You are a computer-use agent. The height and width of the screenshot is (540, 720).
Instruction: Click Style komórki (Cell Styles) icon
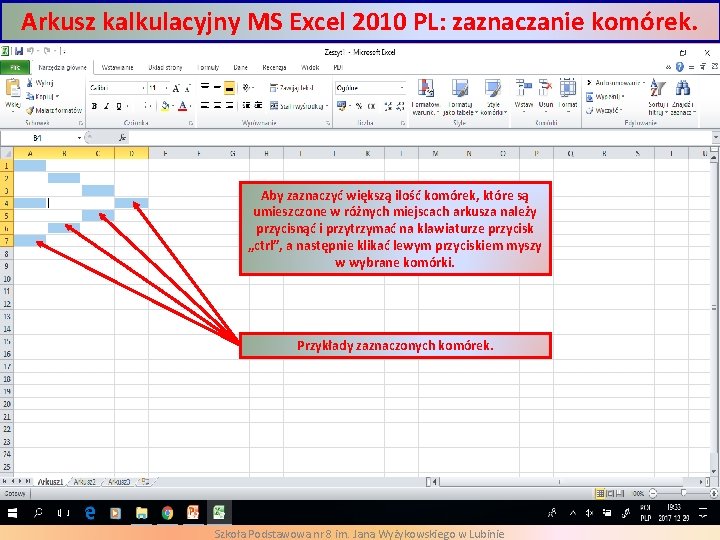pos(493,88)
